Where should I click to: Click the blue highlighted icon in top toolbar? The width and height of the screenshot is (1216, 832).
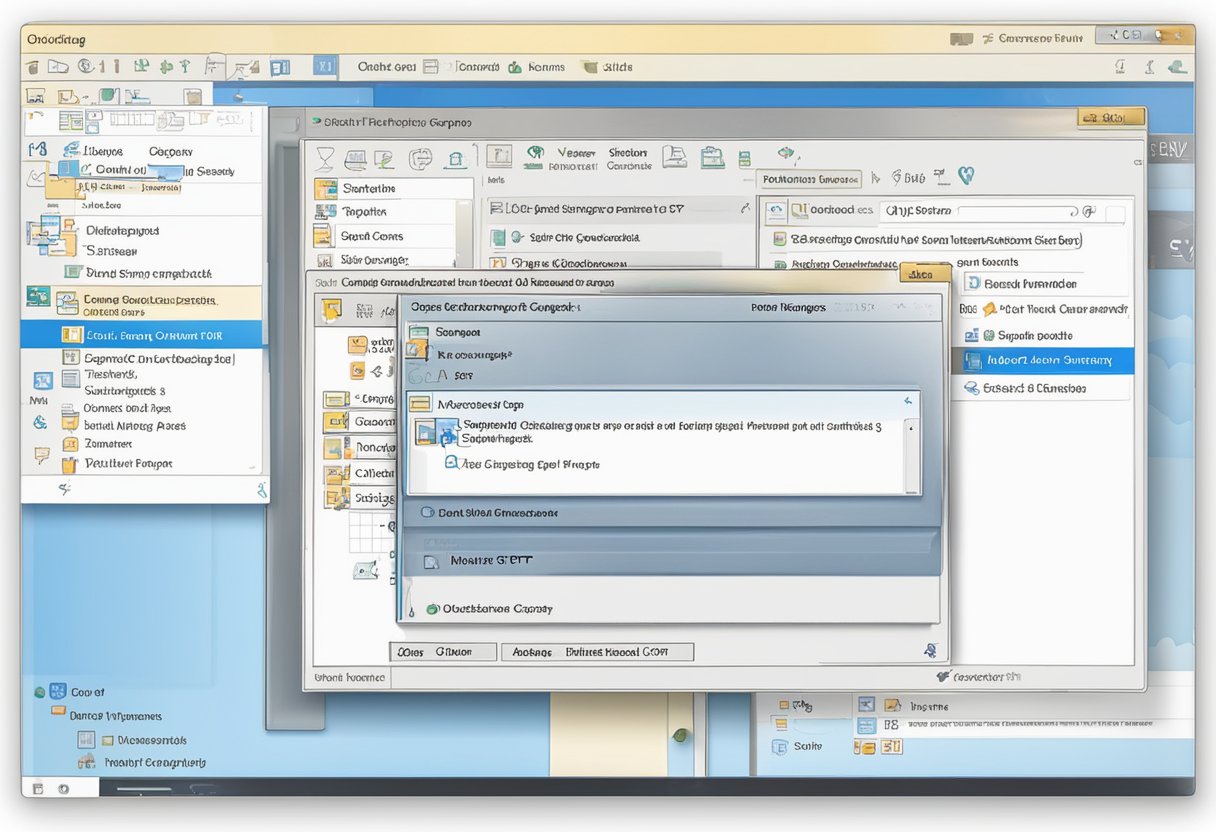coord(323,67)
